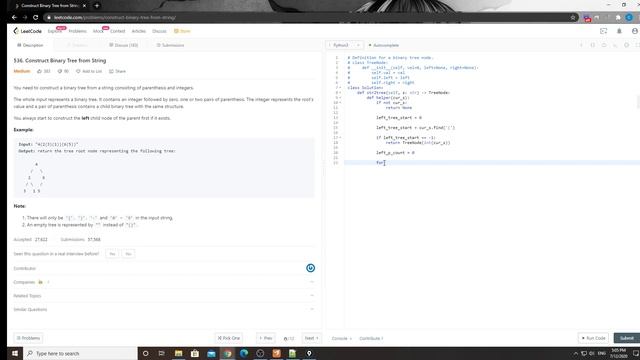Open a new browser tab
The width and height of the screenshot is (640, 360).
coord(97,6)
